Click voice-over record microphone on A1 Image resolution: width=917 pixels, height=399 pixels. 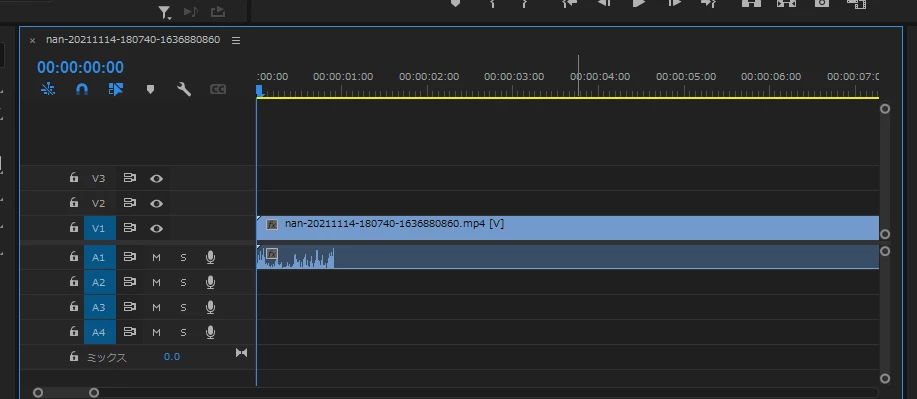tap(211, 257)
